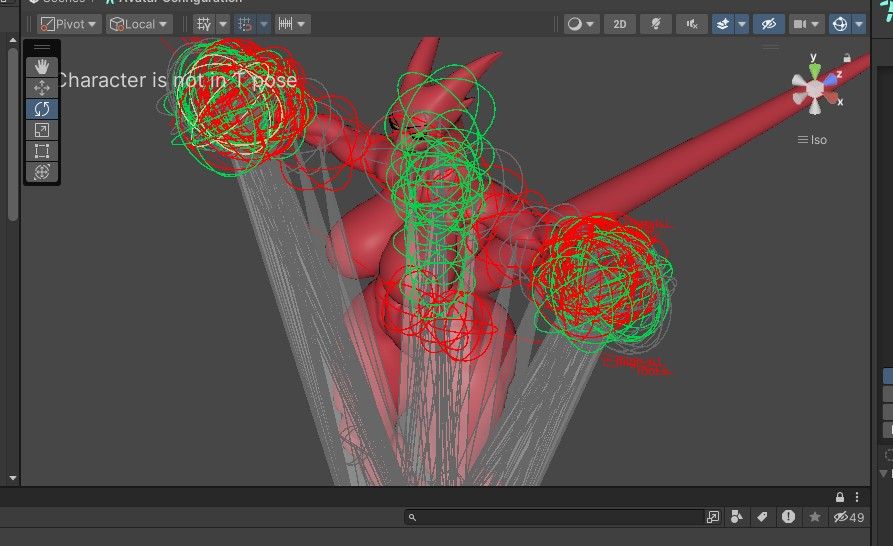Save search as favorite star
The height and width of the screenshot is (546, 893).
[814, 517]
